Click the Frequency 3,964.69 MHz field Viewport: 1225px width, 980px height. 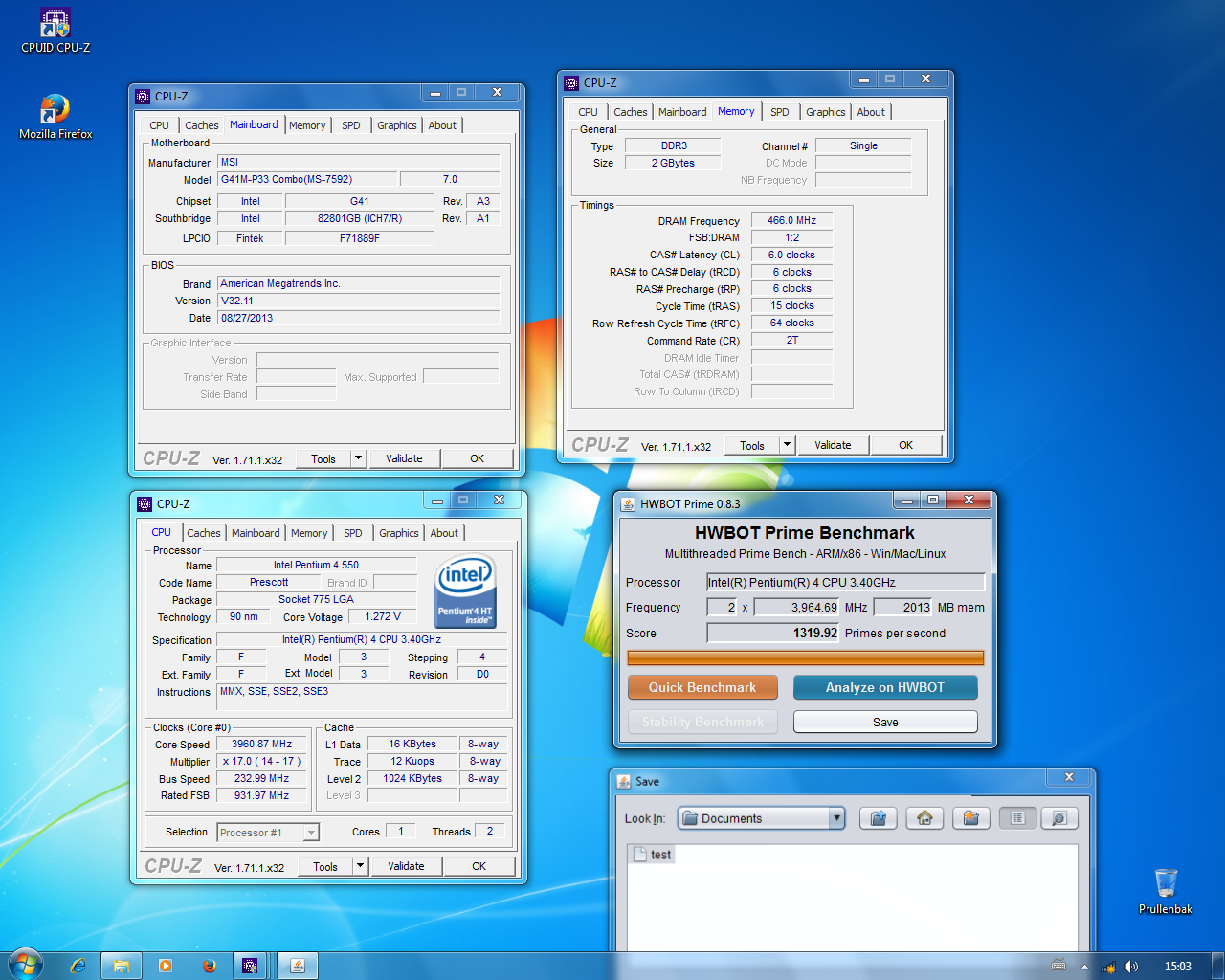click(x=796, y=607)
